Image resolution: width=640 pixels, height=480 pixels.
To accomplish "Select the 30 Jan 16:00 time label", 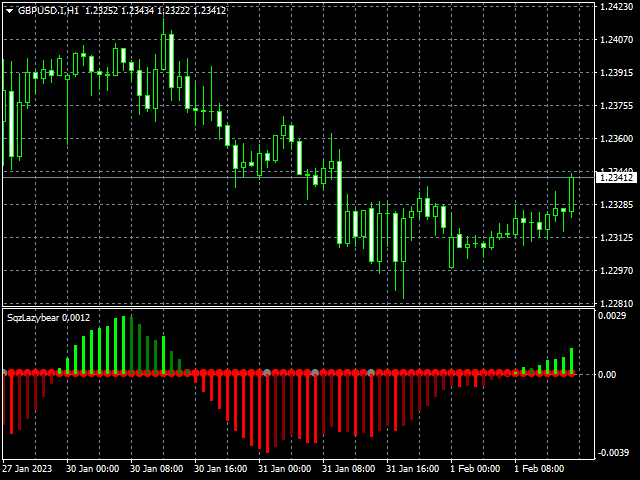I will point(221,469).
